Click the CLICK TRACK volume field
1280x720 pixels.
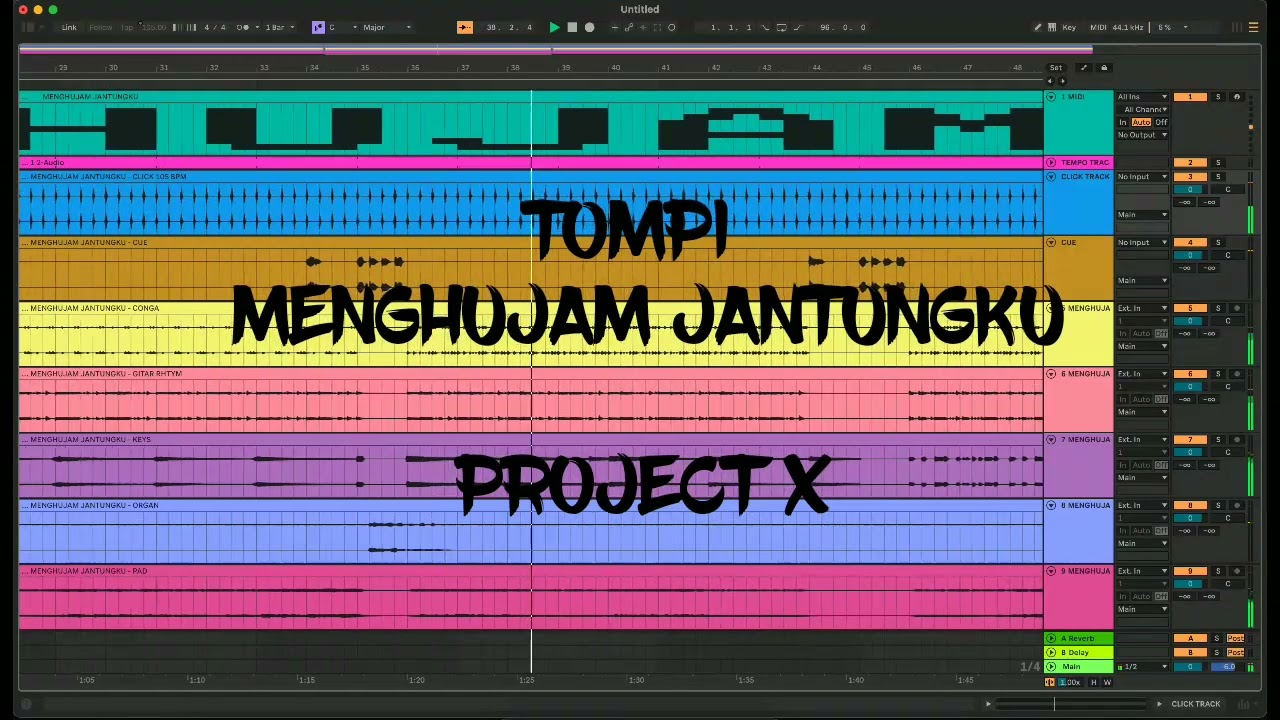tap(1190, 189)
